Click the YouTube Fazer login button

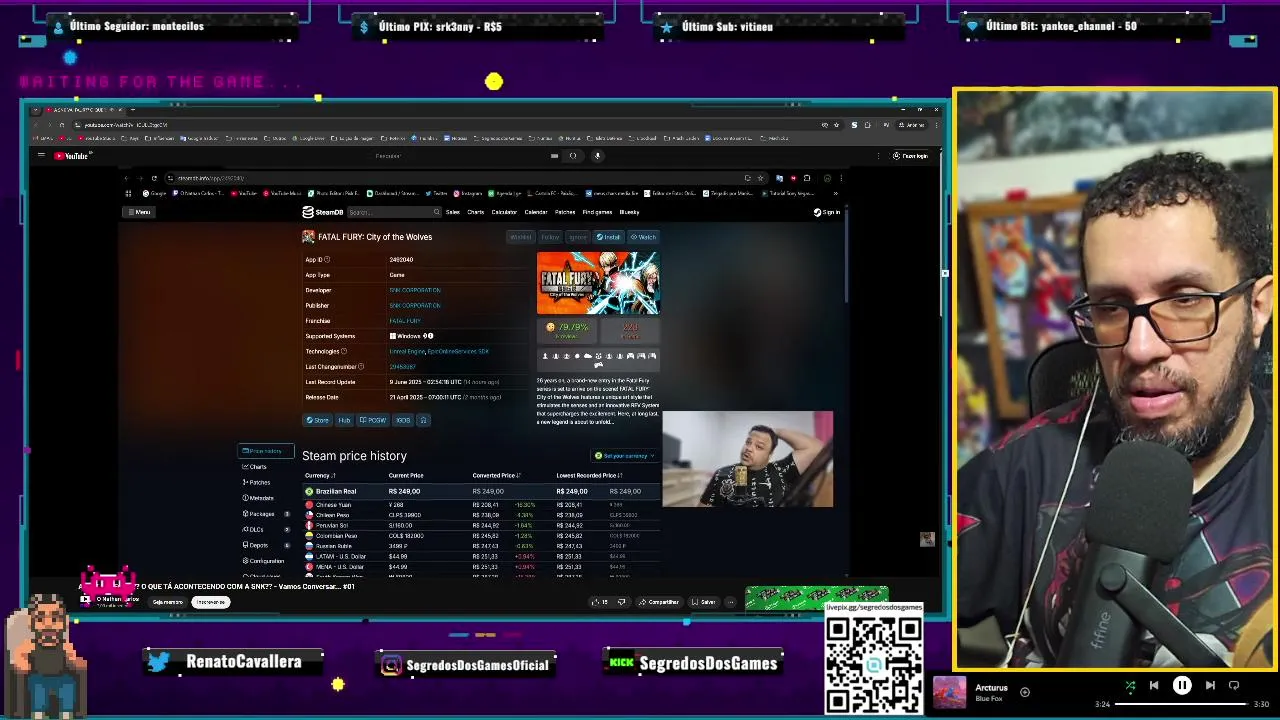point(910,156)
